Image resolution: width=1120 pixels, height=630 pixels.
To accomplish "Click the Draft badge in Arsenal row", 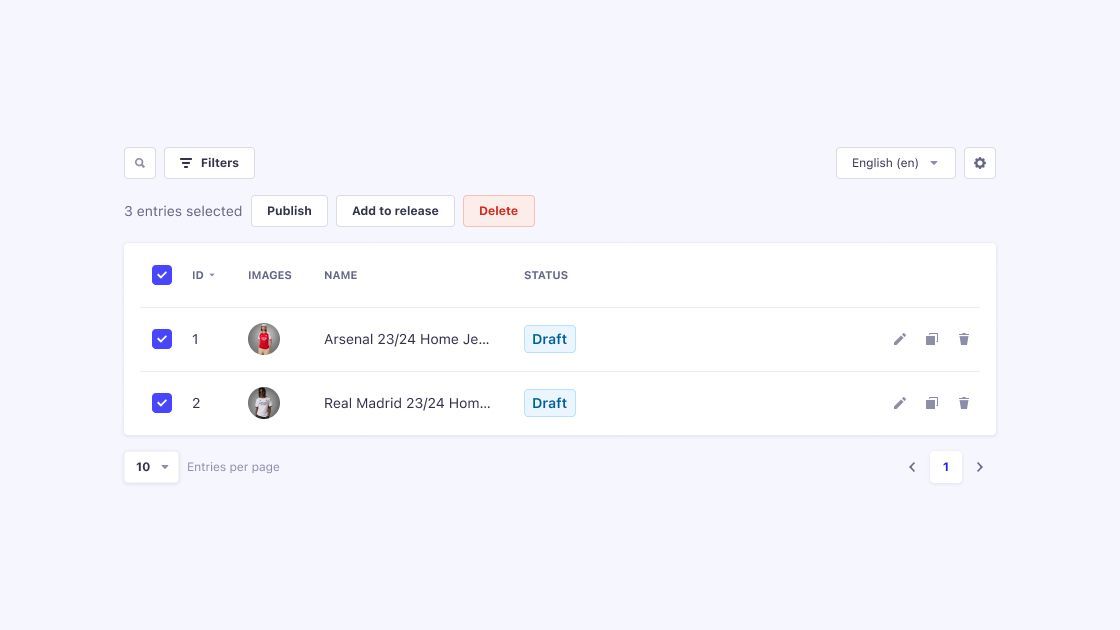I will coord(549,339).
